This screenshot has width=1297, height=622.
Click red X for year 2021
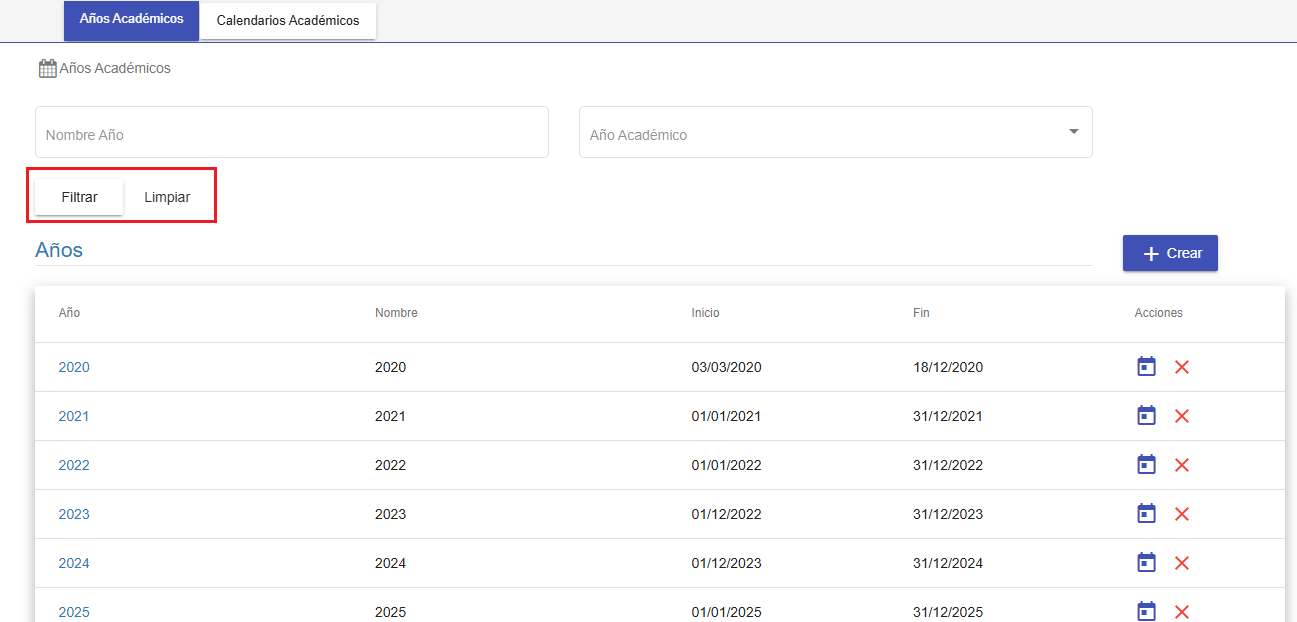pos(1181,416)
